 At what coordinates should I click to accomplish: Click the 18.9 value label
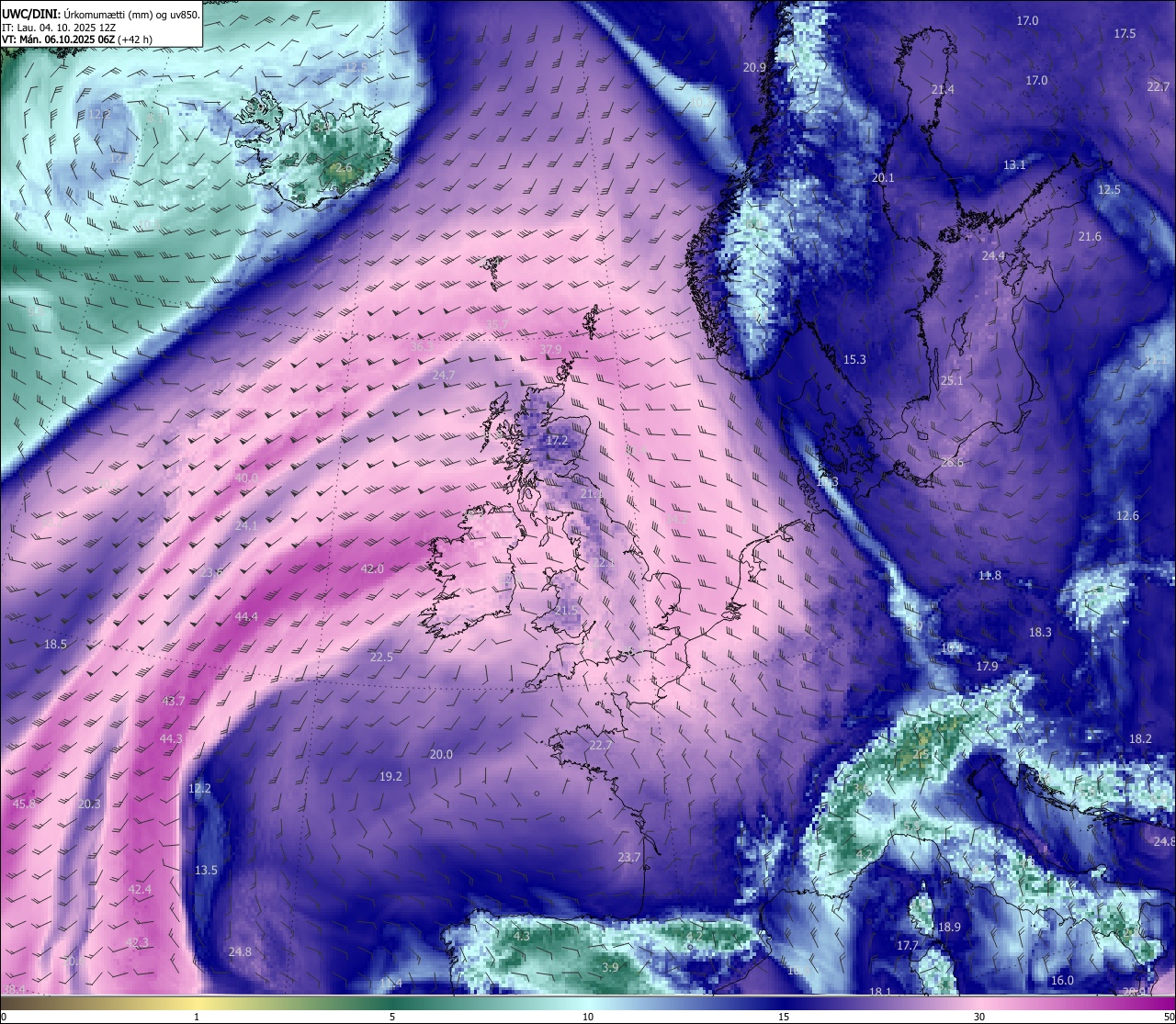(x=949, y=928)
